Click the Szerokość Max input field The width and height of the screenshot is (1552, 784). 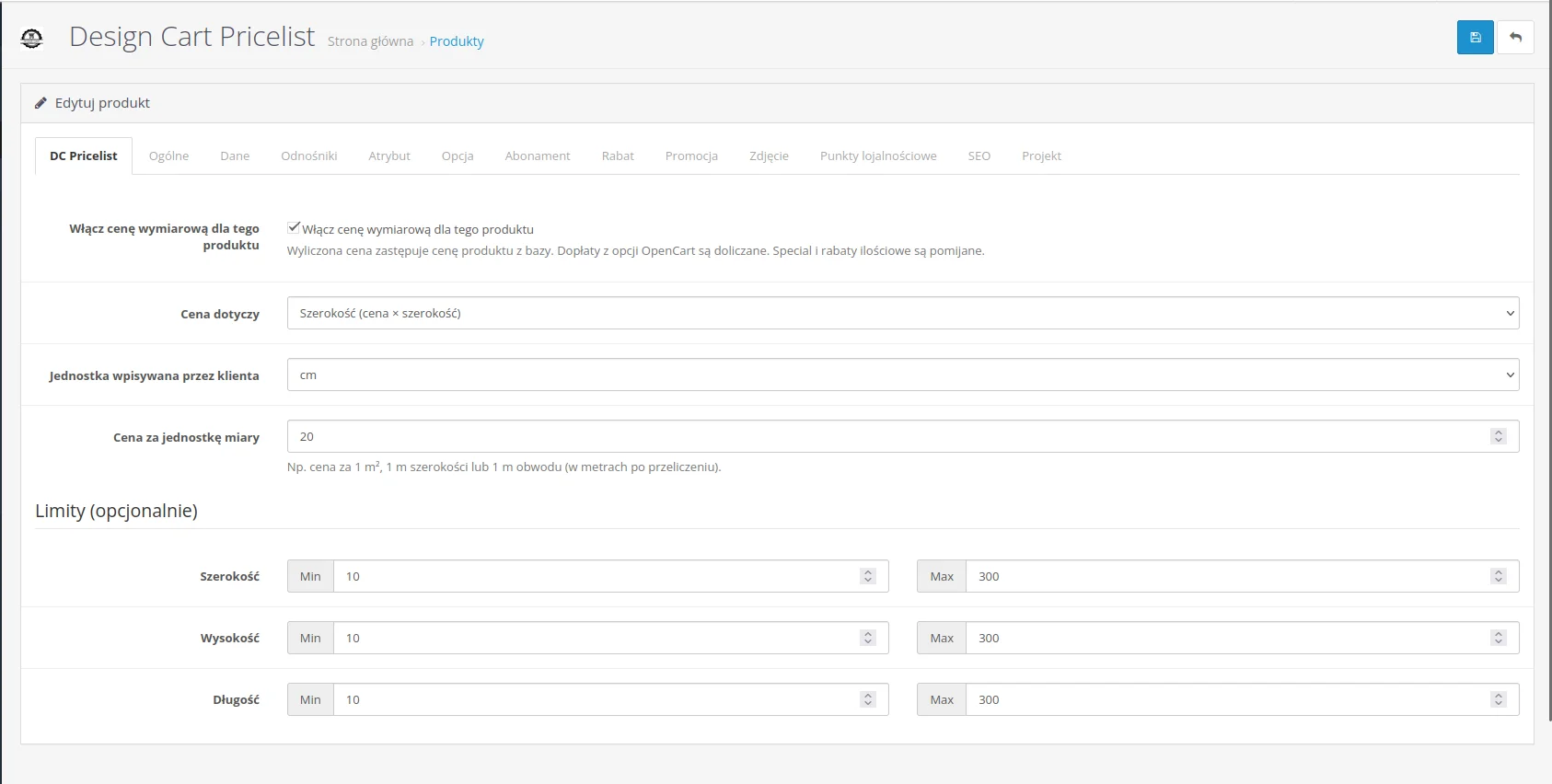pyautogui.click(x=1243, y=576)
